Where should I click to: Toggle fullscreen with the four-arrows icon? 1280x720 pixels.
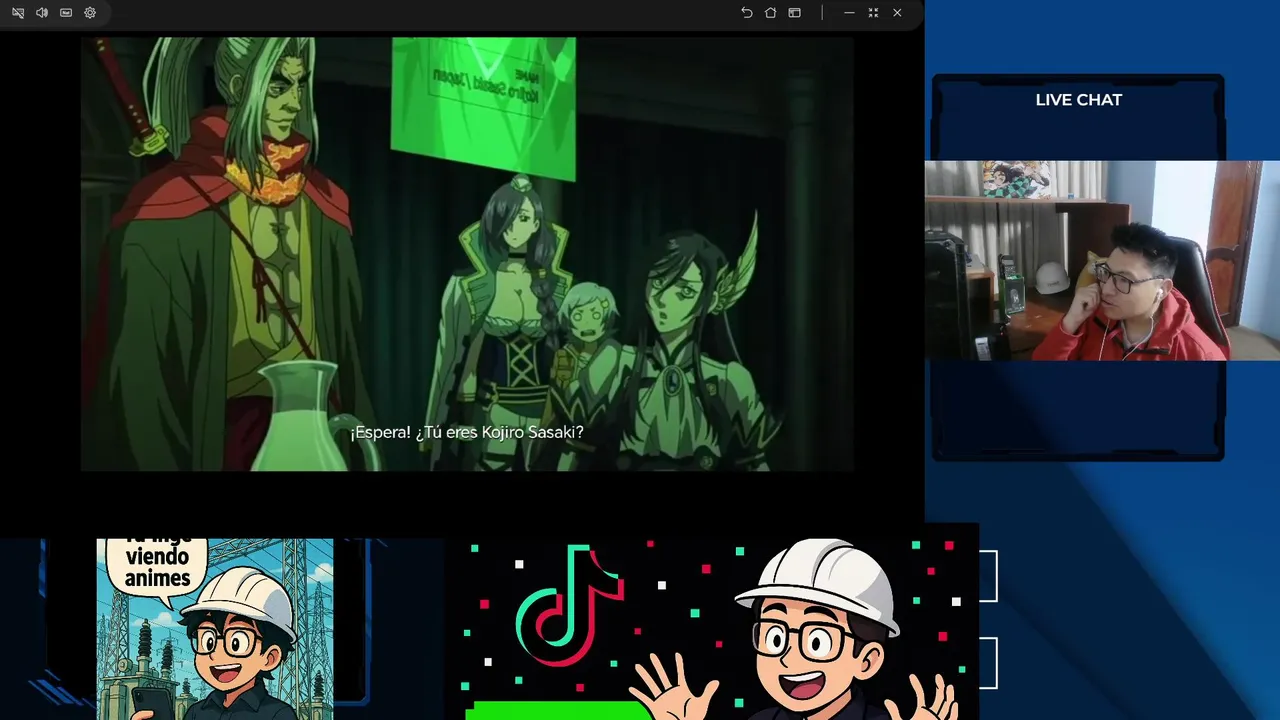coord(873,13)
